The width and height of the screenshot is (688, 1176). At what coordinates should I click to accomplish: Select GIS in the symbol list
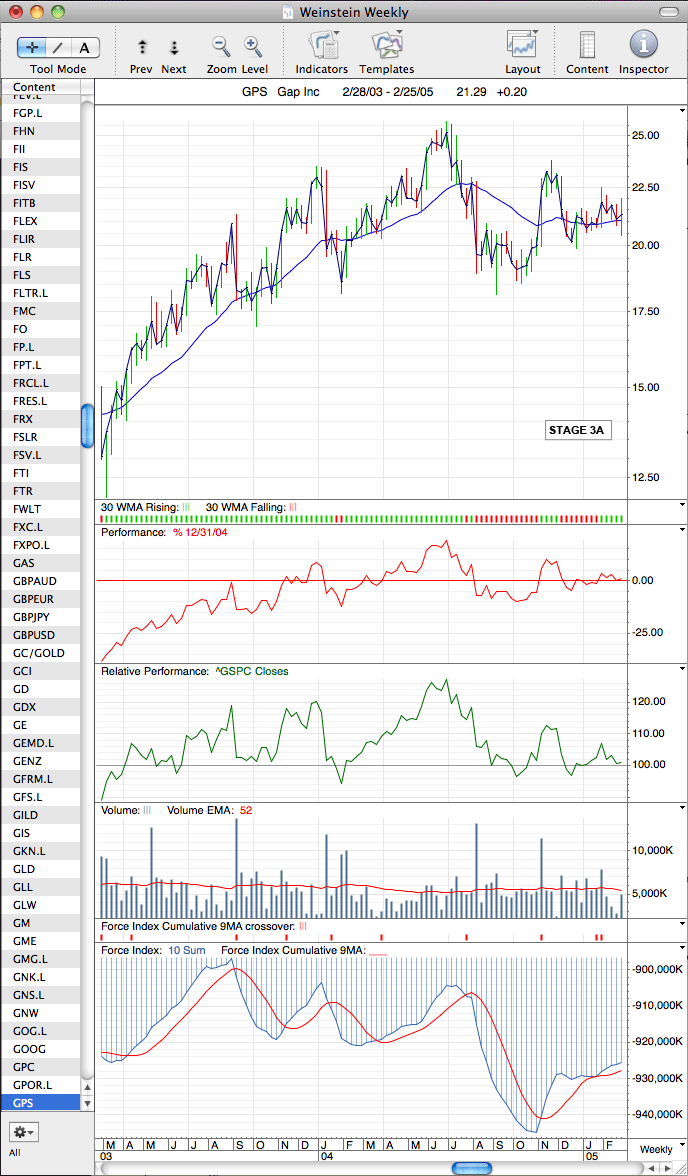(41, 832)
